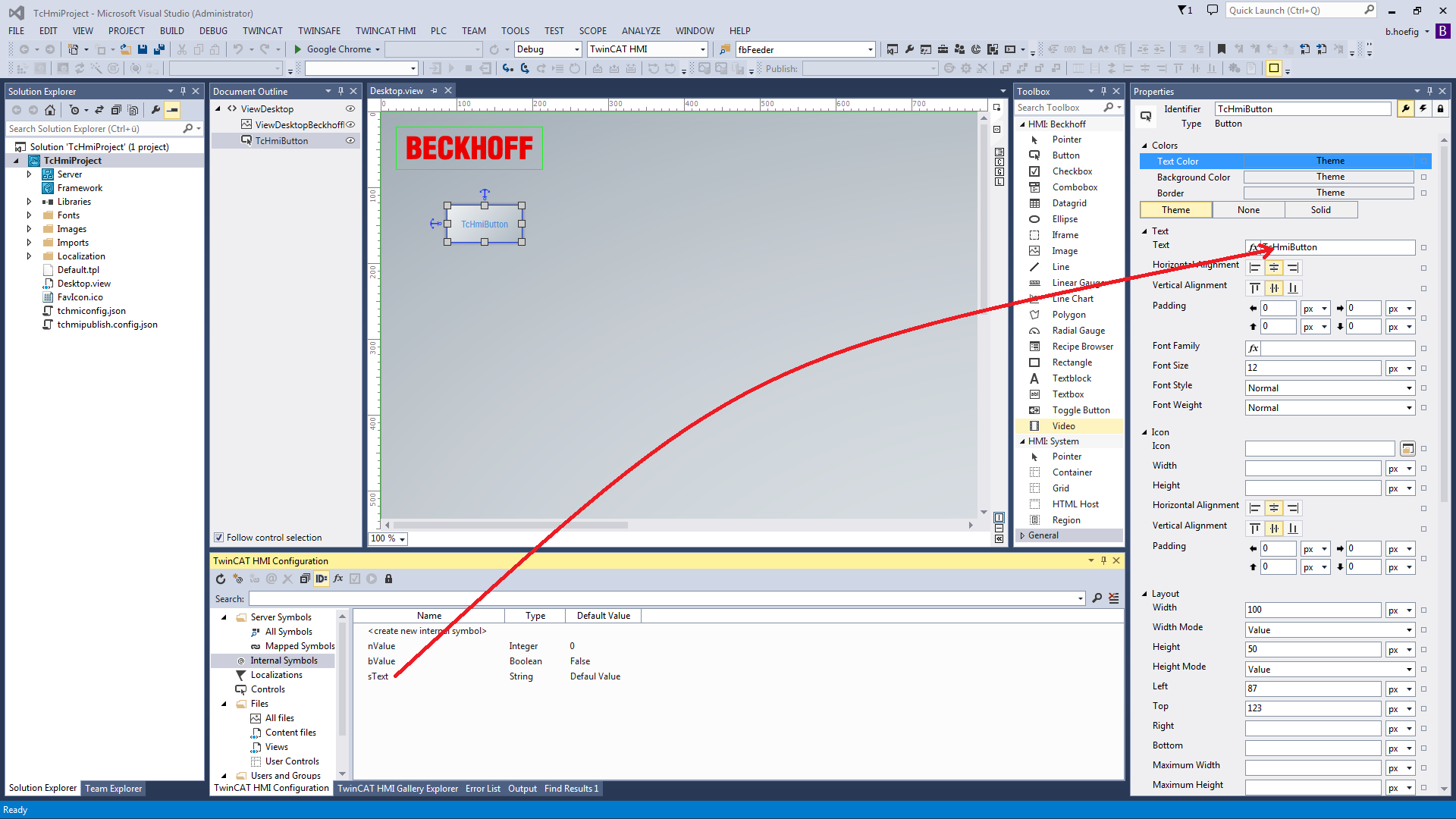Image resolution: width=1456 pixels, height=819 pixels.
Task: Select the Radial Gauge control in the Toolbox
Action: click(1078, 331)
